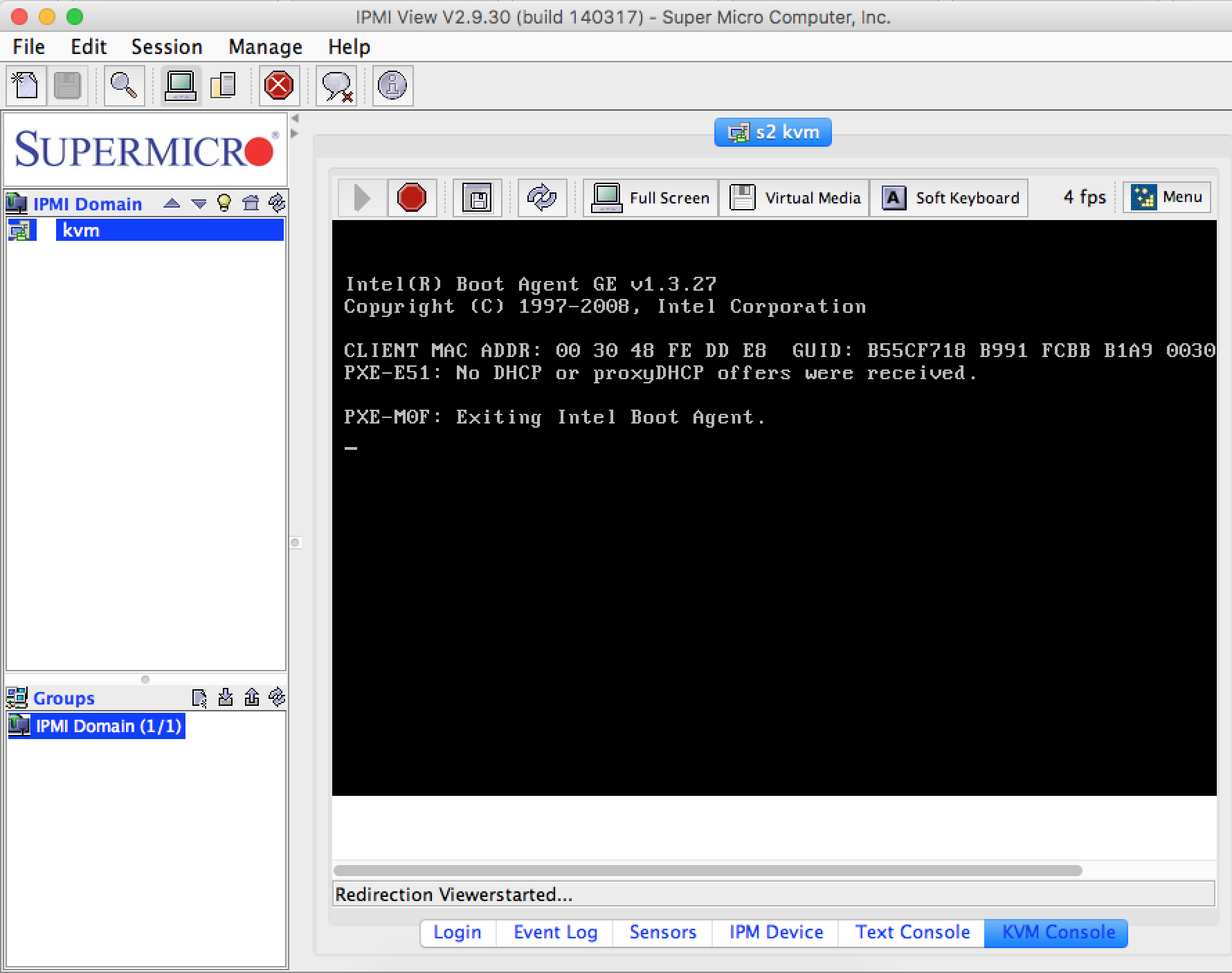Click the import down-arrow icon in Groups header

(x=225, y=697)
